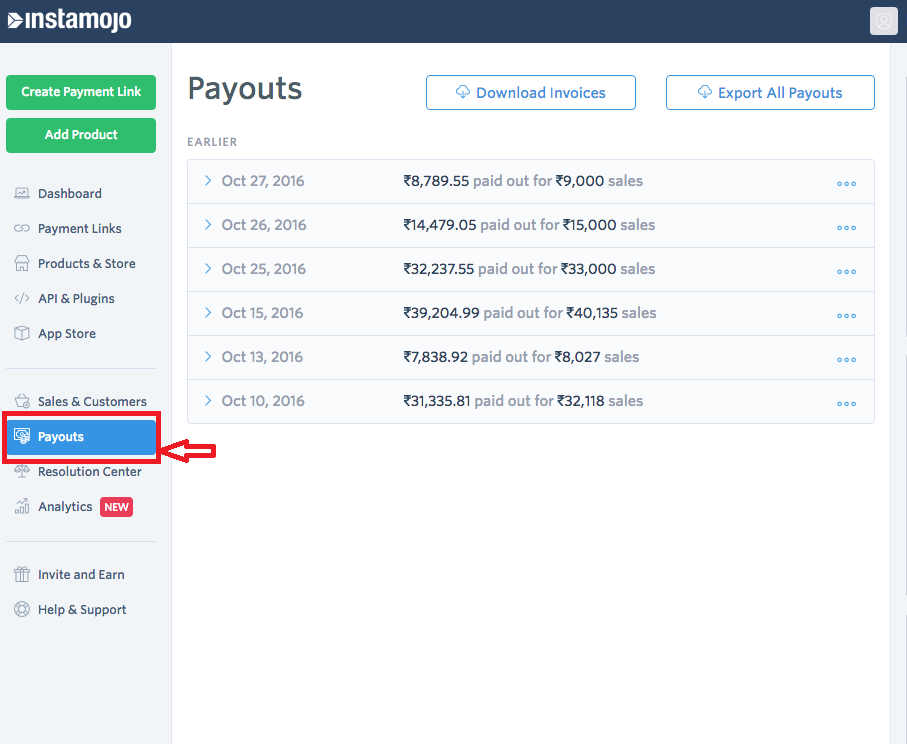The image size is (907, 744).
Task: Expand the Oct 15, 2016 payout row
Action: (208, 312)
